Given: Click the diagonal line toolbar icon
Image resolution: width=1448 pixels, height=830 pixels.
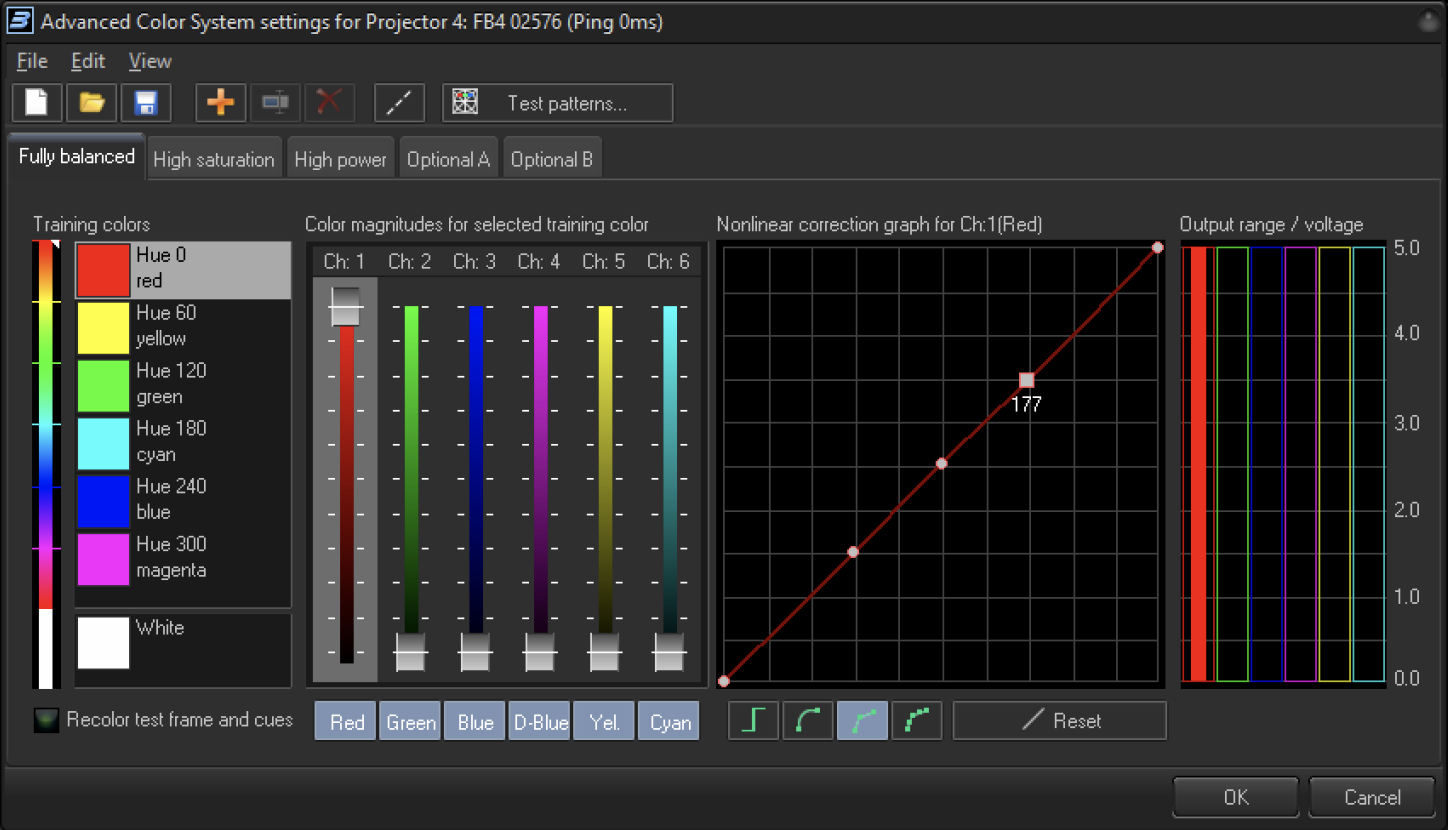Looking at the screenshot, I should pyautogui.click(x=399, y=103).
